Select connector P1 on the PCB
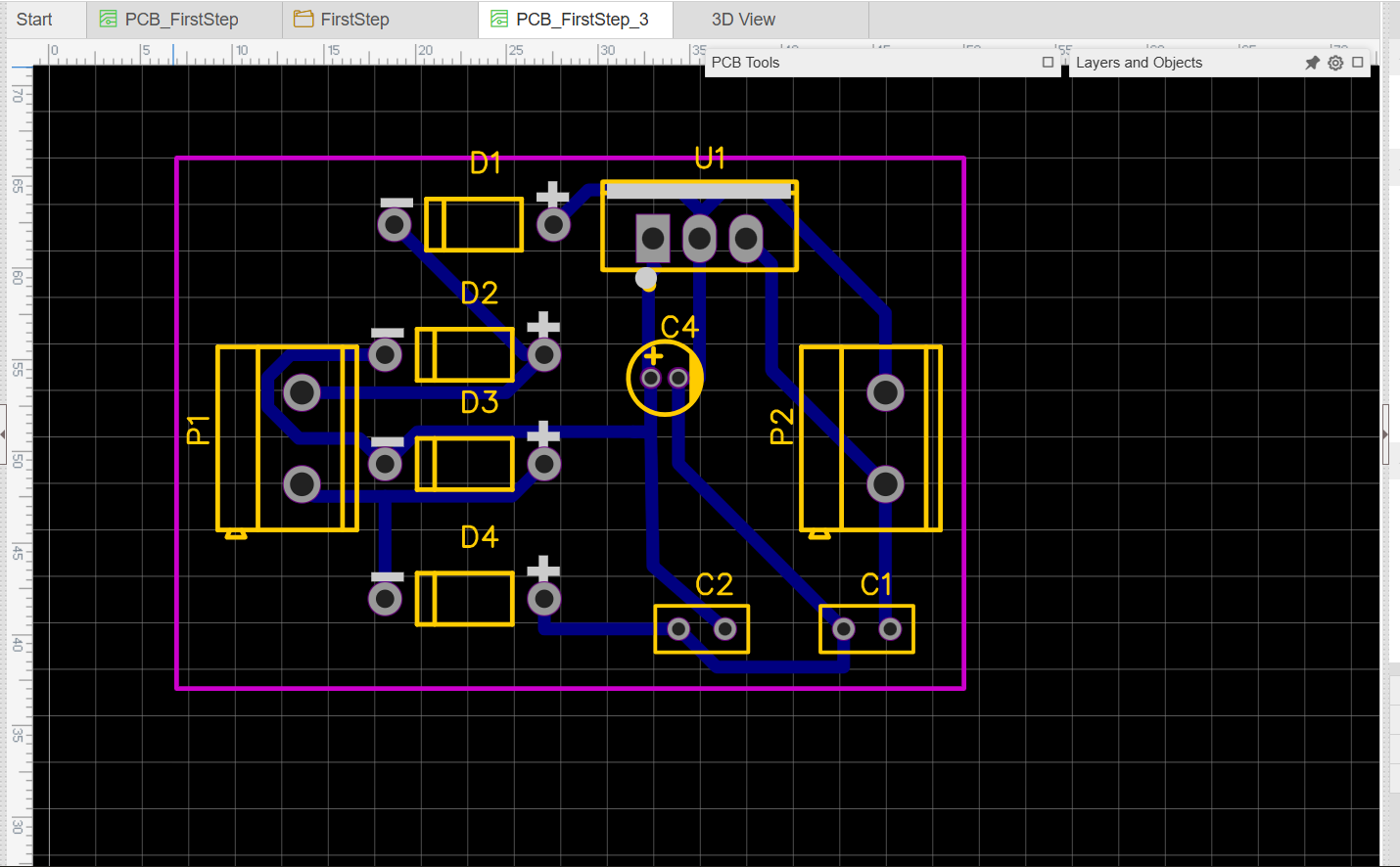This screenshot has width=1400, height=867. click(286, 437)
